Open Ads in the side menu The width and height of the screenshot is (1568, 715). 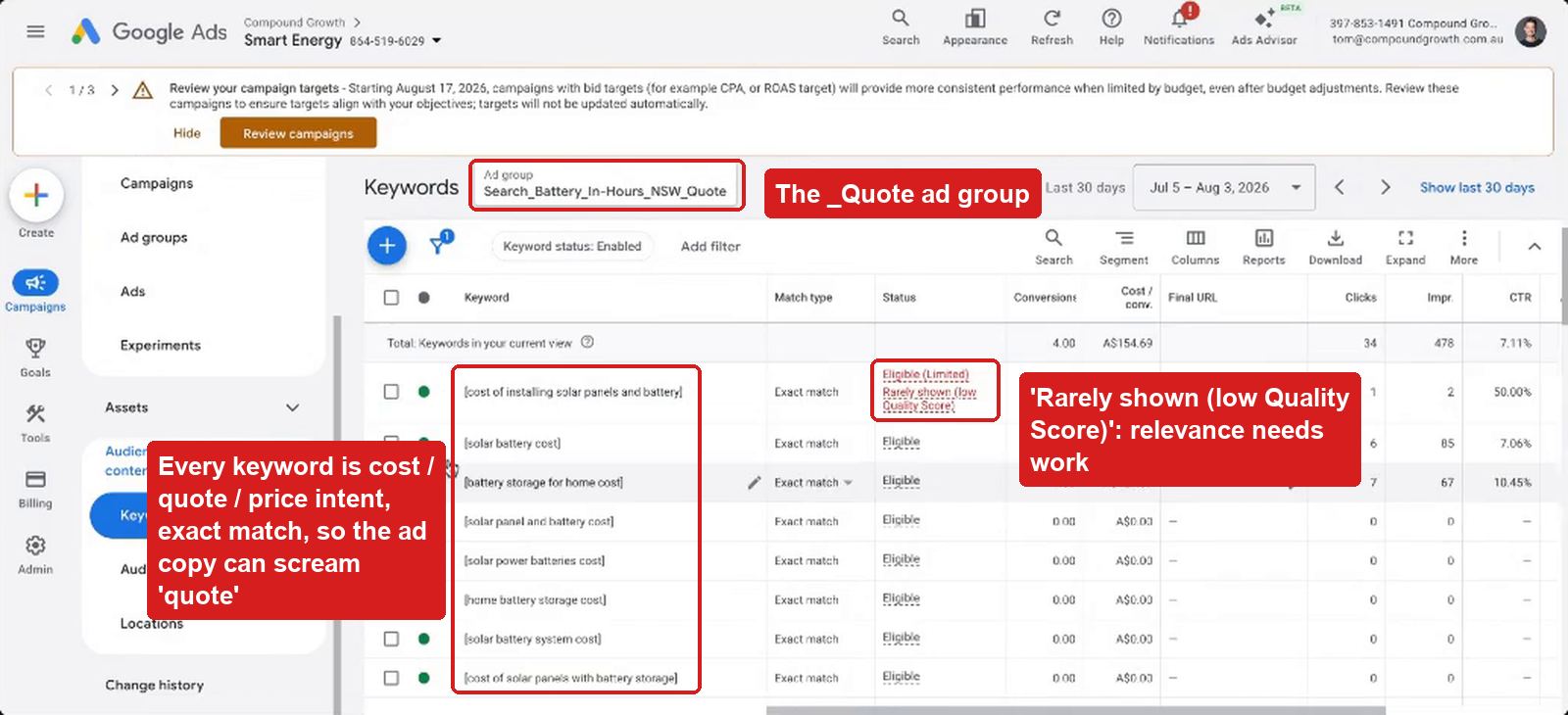click(132, 291)
